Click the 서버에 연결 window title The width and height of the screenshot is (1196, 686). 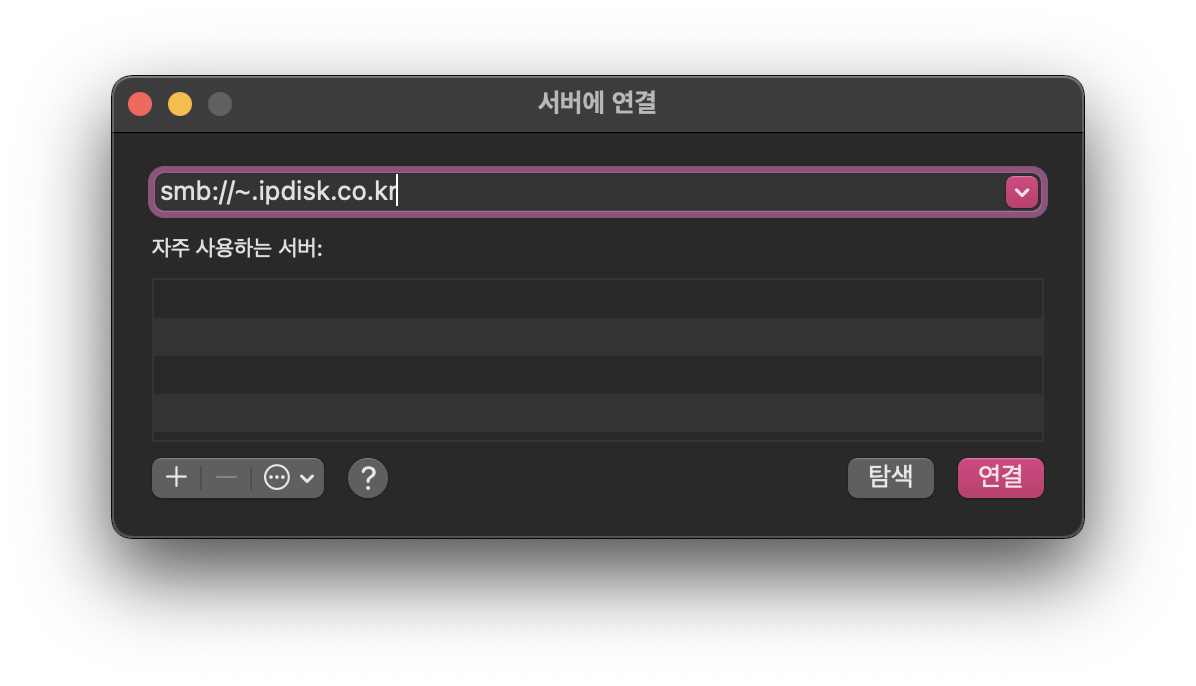click(597, 102)
